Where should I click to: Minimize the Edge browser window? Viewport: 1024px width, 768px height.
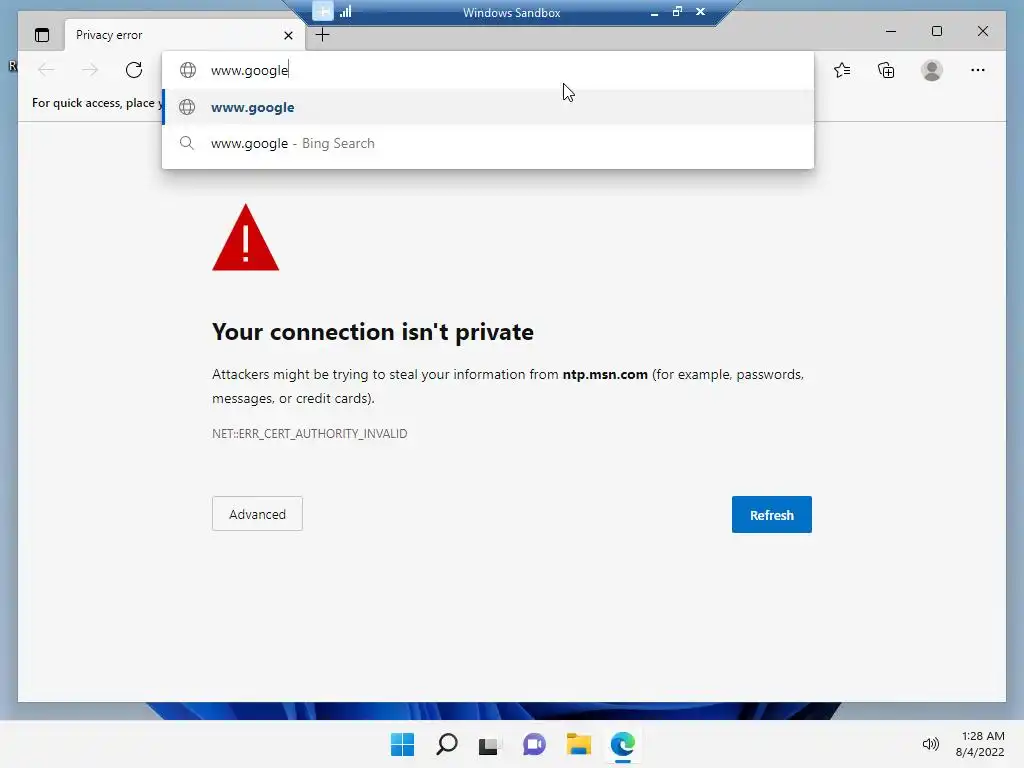891,31
